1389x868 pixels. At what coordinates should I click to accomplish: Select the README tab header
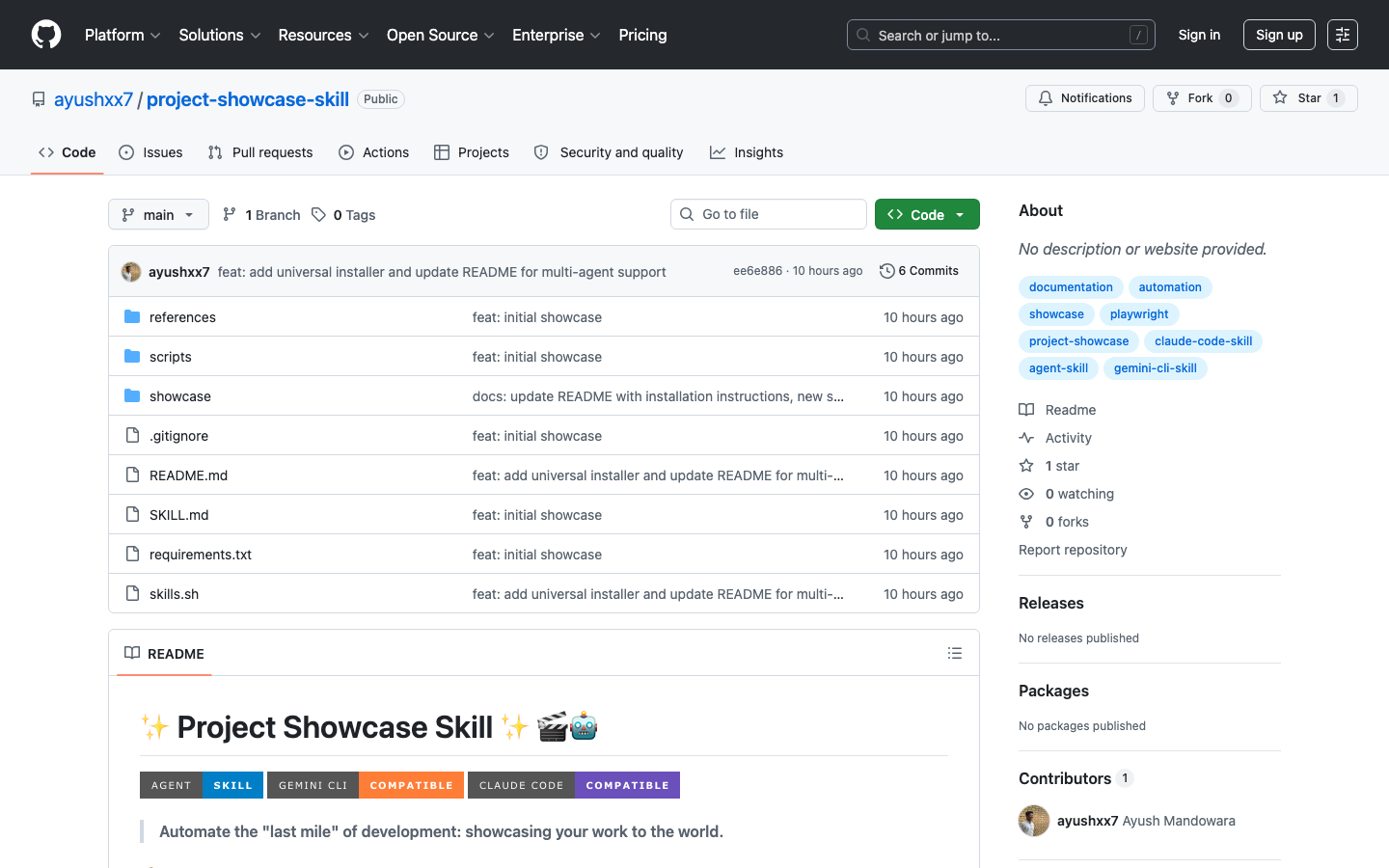[x=164, y=653]
